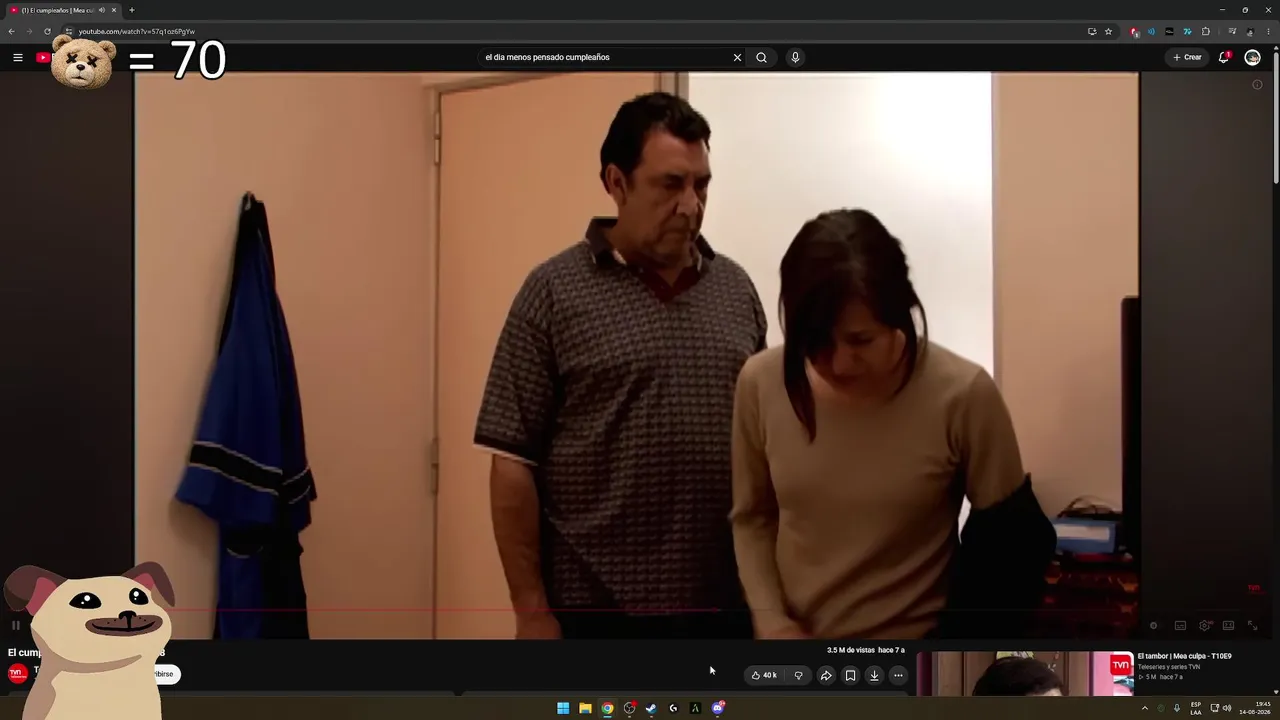Open the 'Teleseries y series TVN' channel link
Screen dimensions: 1280x720
(1169, 667)
